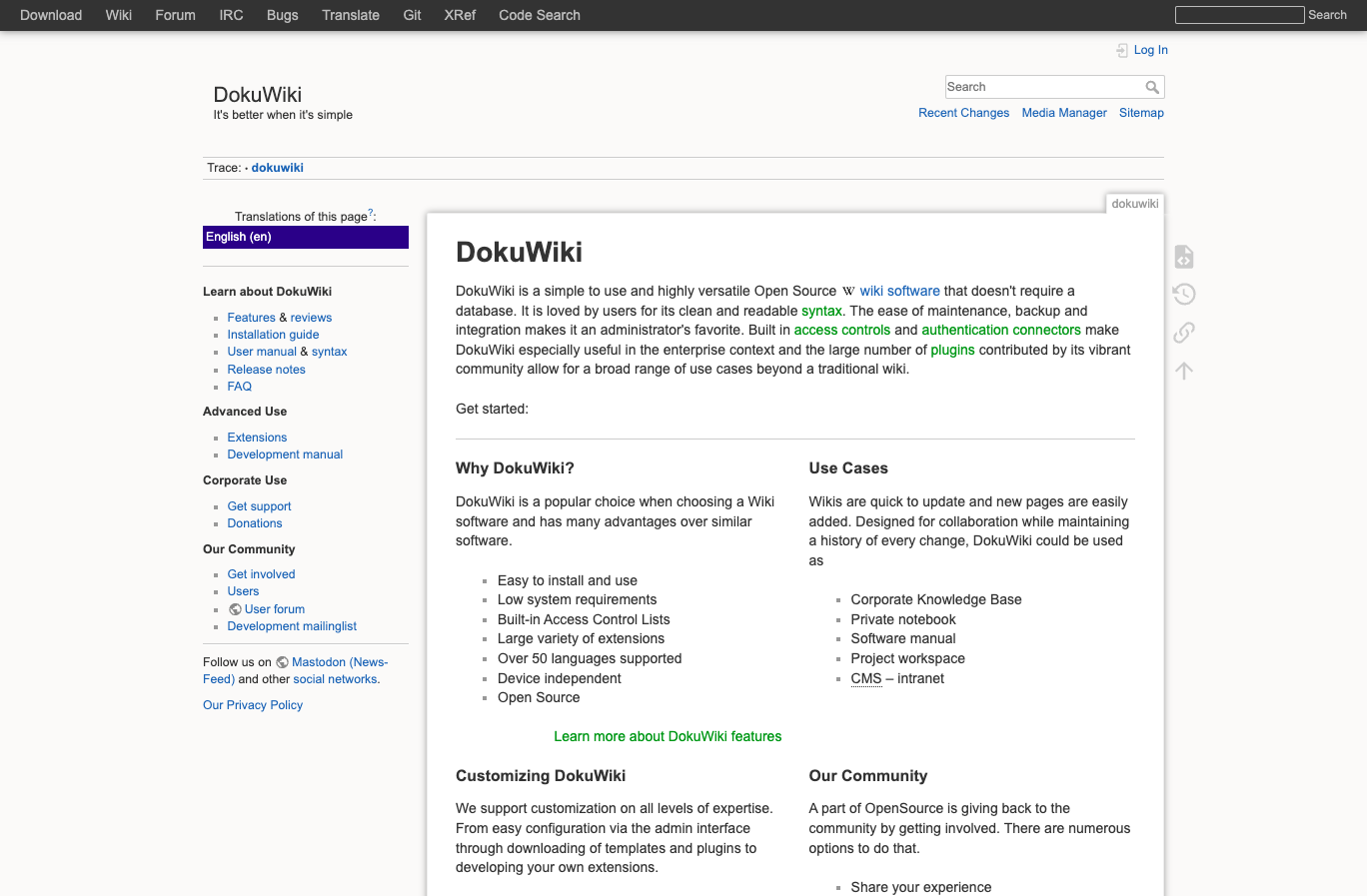Viewport: 1367px width, 896px height.
Task: Show backlinks using the chain link icon
Action: [1184, 332]
